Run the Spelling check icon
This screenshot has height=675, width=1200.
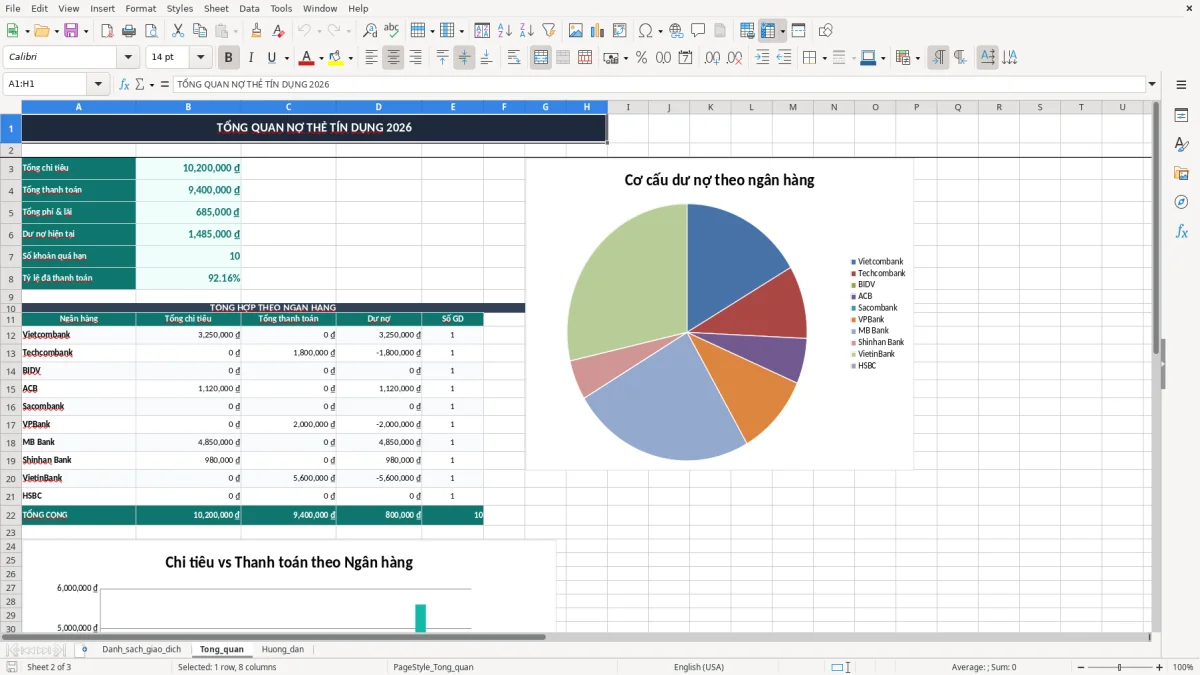pyautogui.click(x=392, y=31)
